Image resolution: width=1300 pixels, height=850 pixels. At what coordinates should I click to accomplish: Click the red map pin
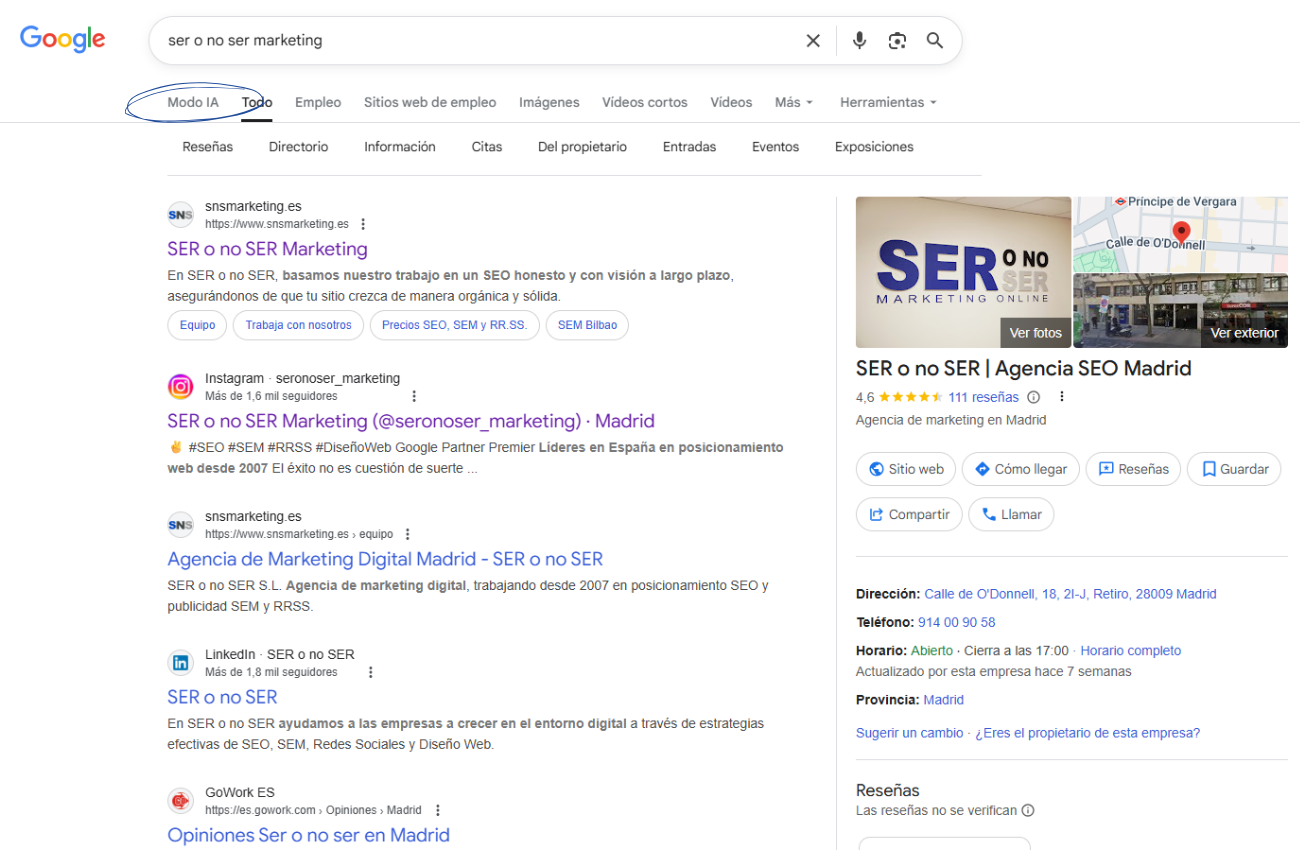[1181, 233]
